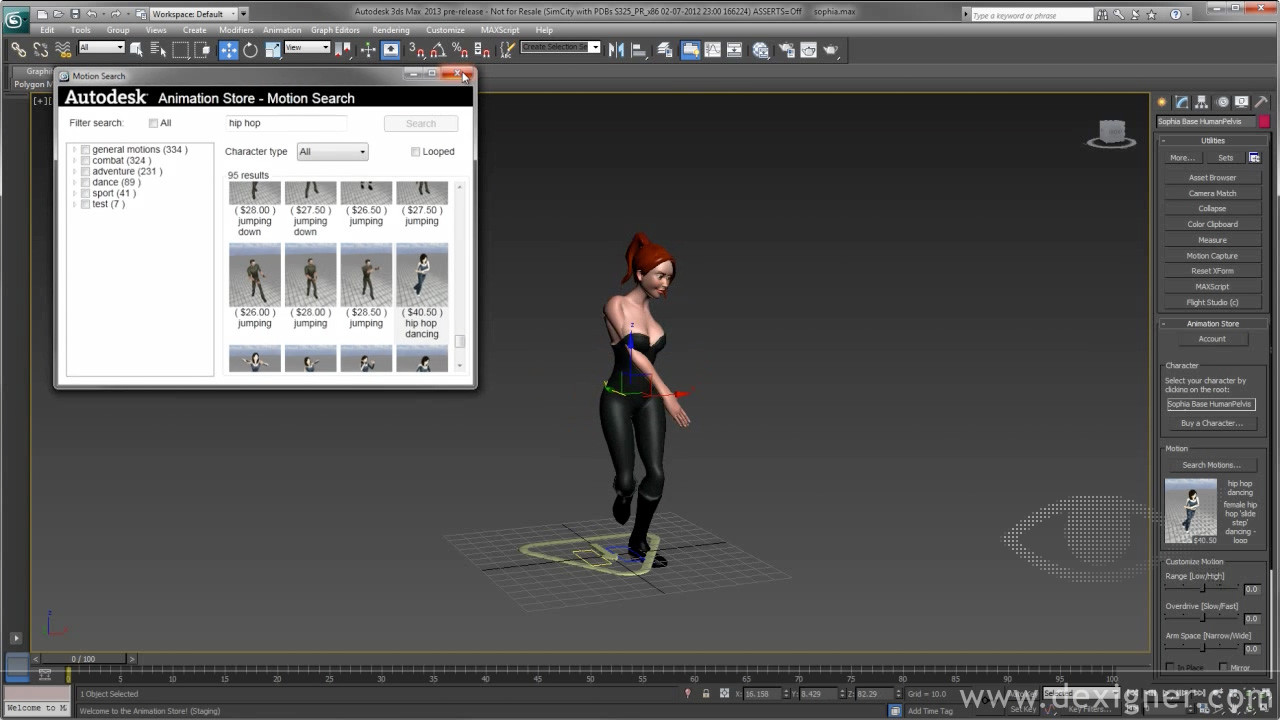Expand the dance category tree node
The width and height of the screenshot is (1280, 720).
point(74,183)
